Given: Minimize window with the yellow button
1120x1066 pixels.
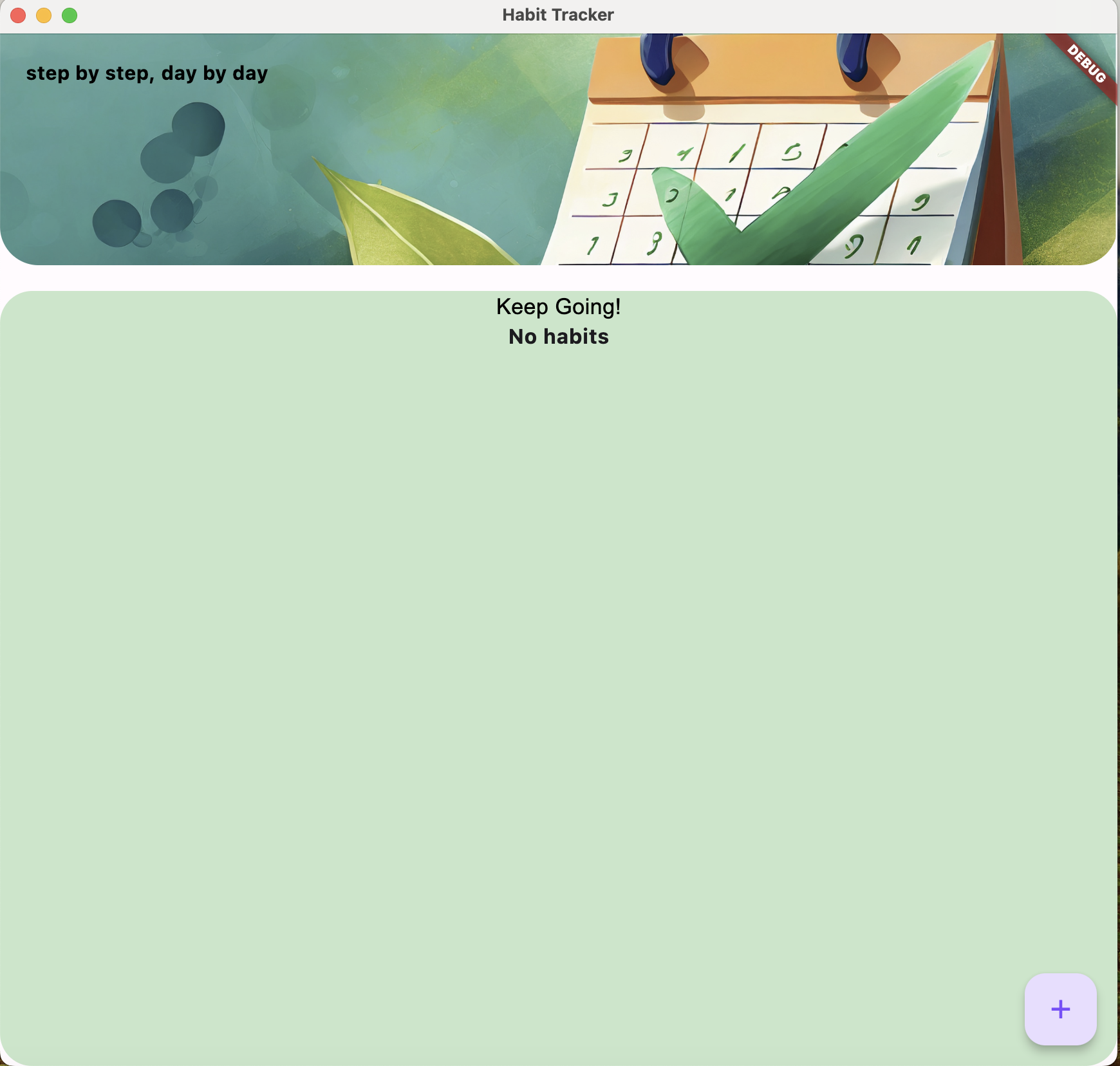Looking at the screenshot, I should point(44,15).
